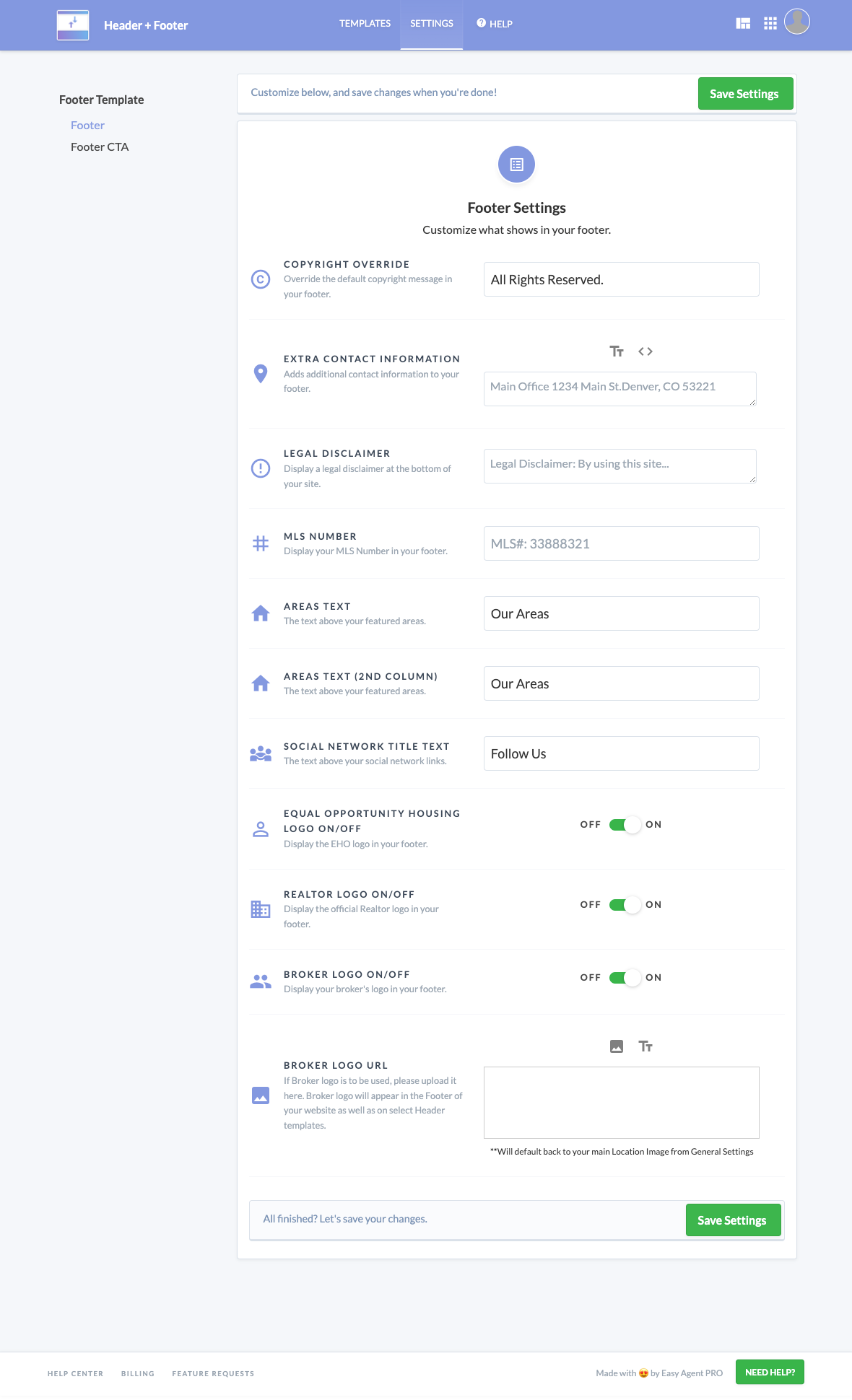Click the location pin icon for contact info
The height and width of the screenshot is (1400, 852).
click(x=261, y=373)
